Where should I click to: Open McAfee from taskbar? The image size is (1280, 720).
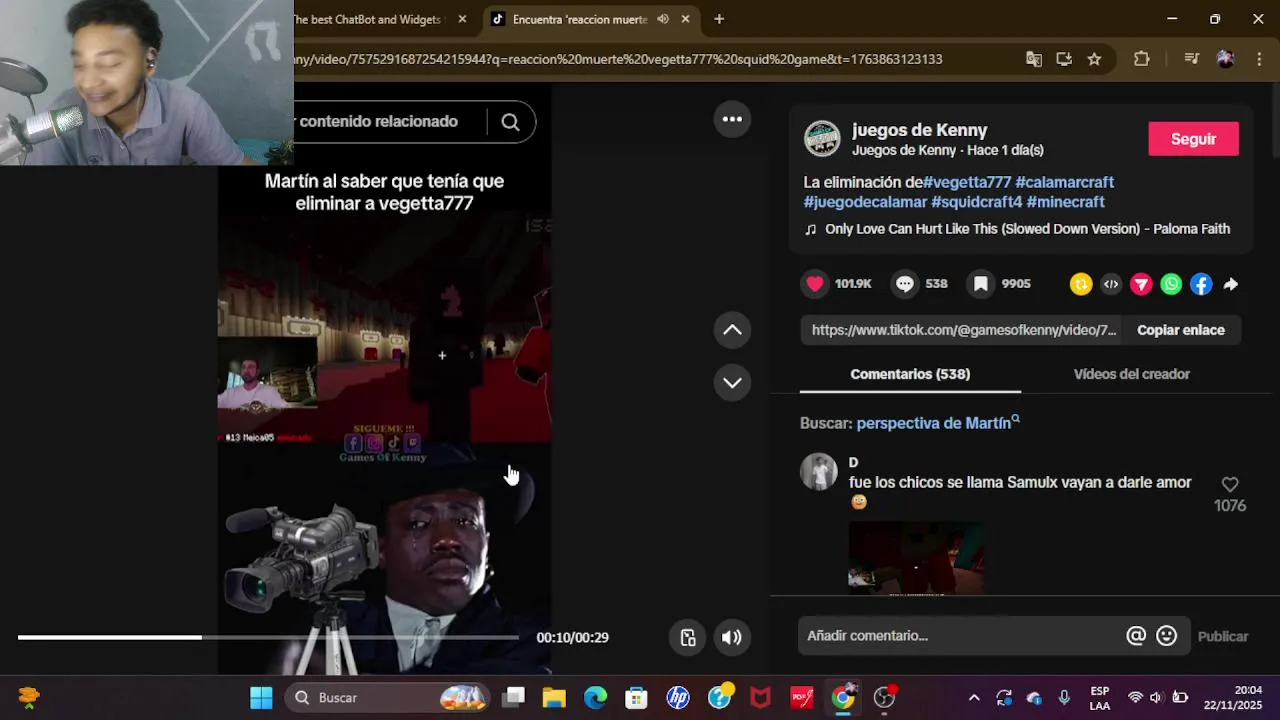tap(761, 697)
